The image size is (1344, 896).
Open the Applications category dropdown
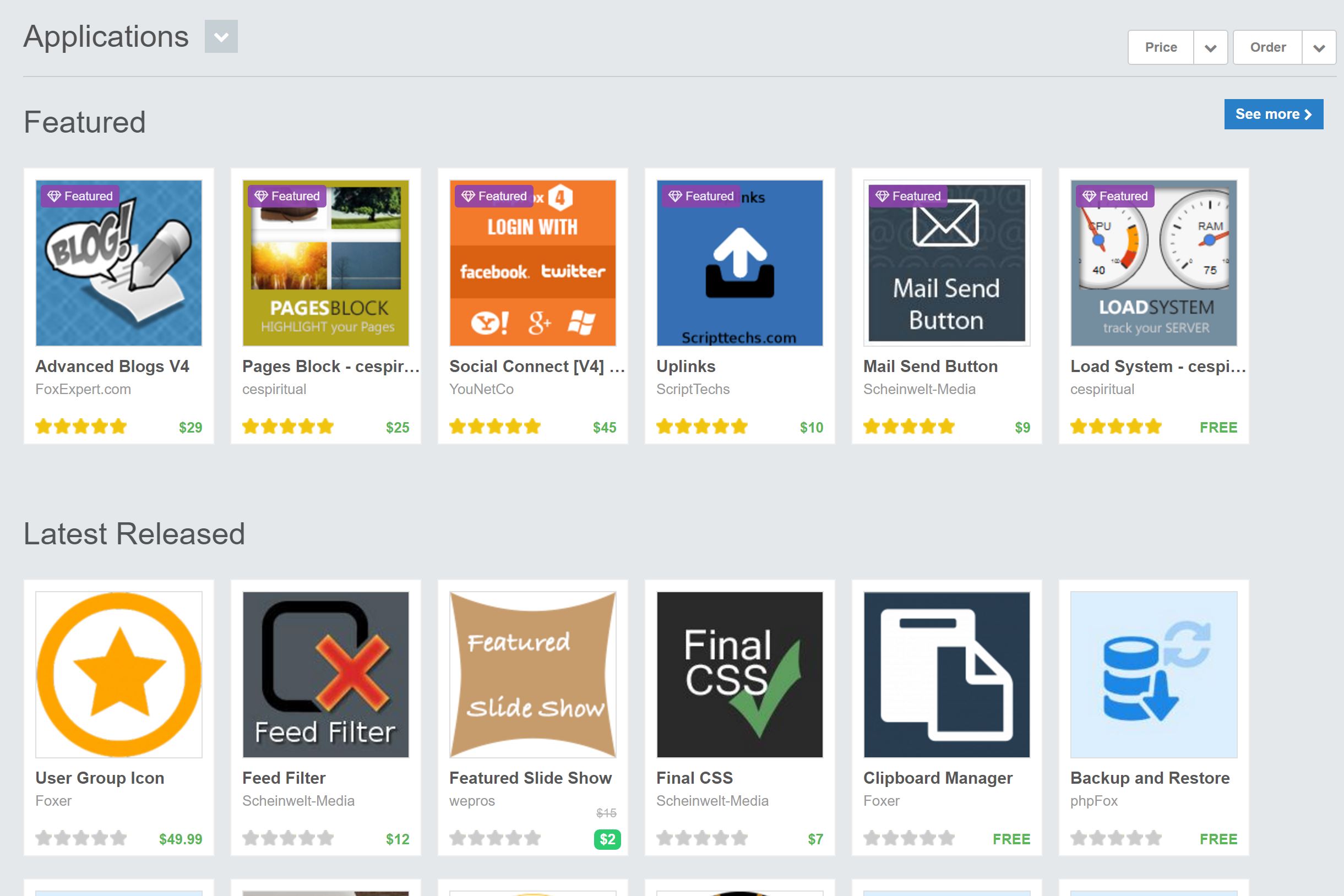tap(222, 36)
